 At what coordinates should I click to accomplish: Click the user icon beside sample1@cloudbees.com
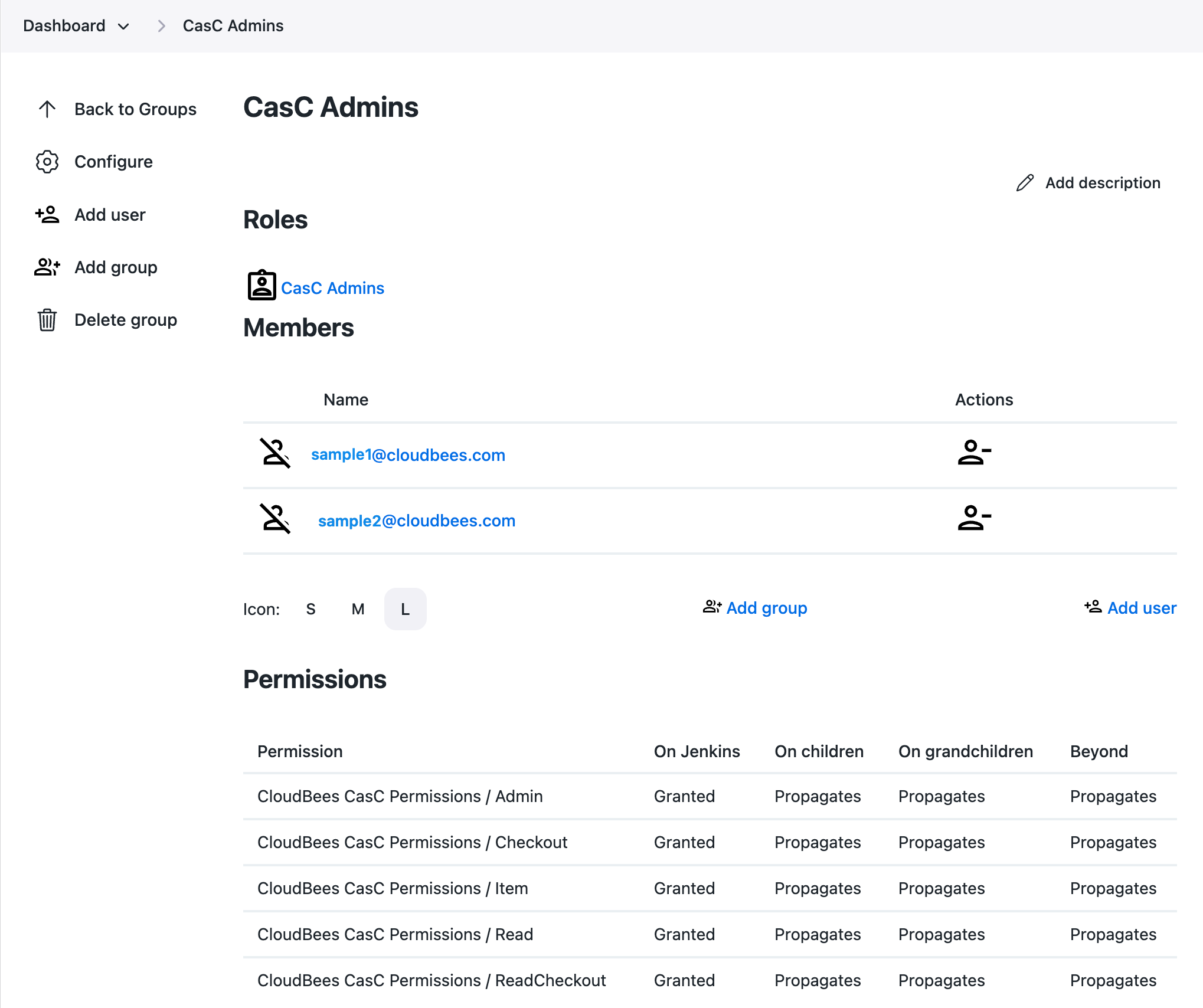click(275, 454)
